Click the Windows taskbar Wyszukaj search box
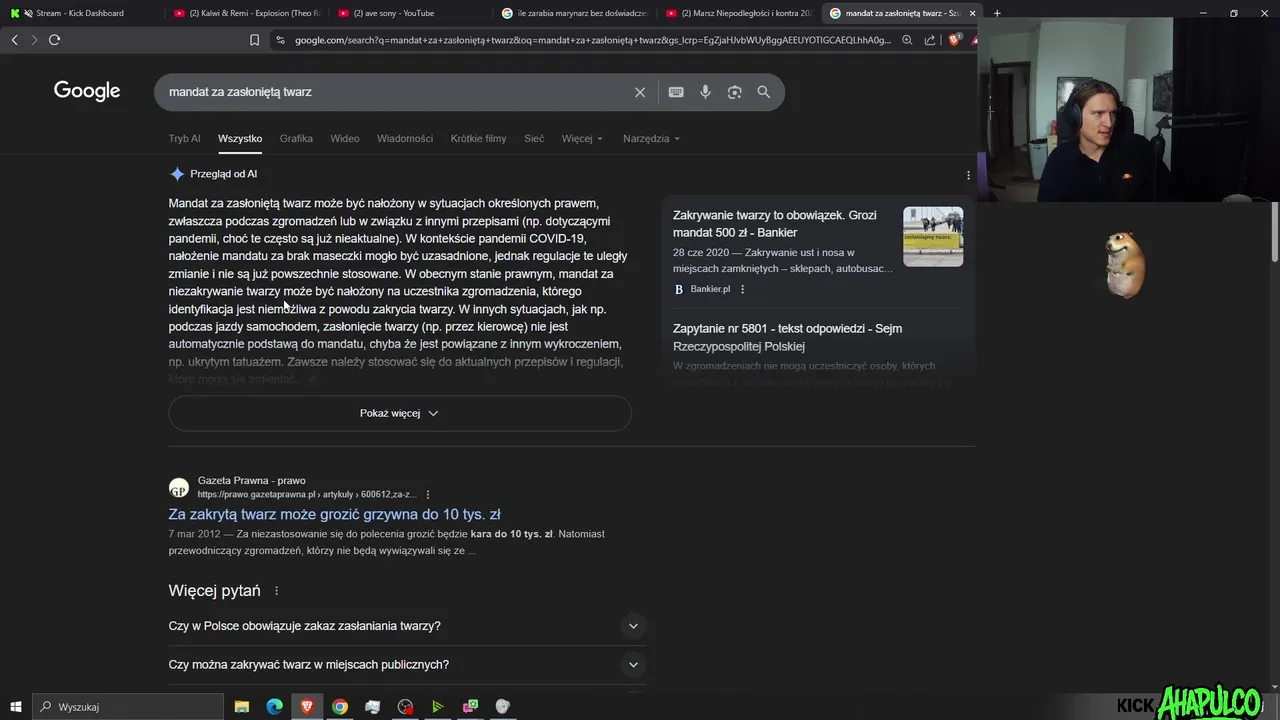 (128, 707)
